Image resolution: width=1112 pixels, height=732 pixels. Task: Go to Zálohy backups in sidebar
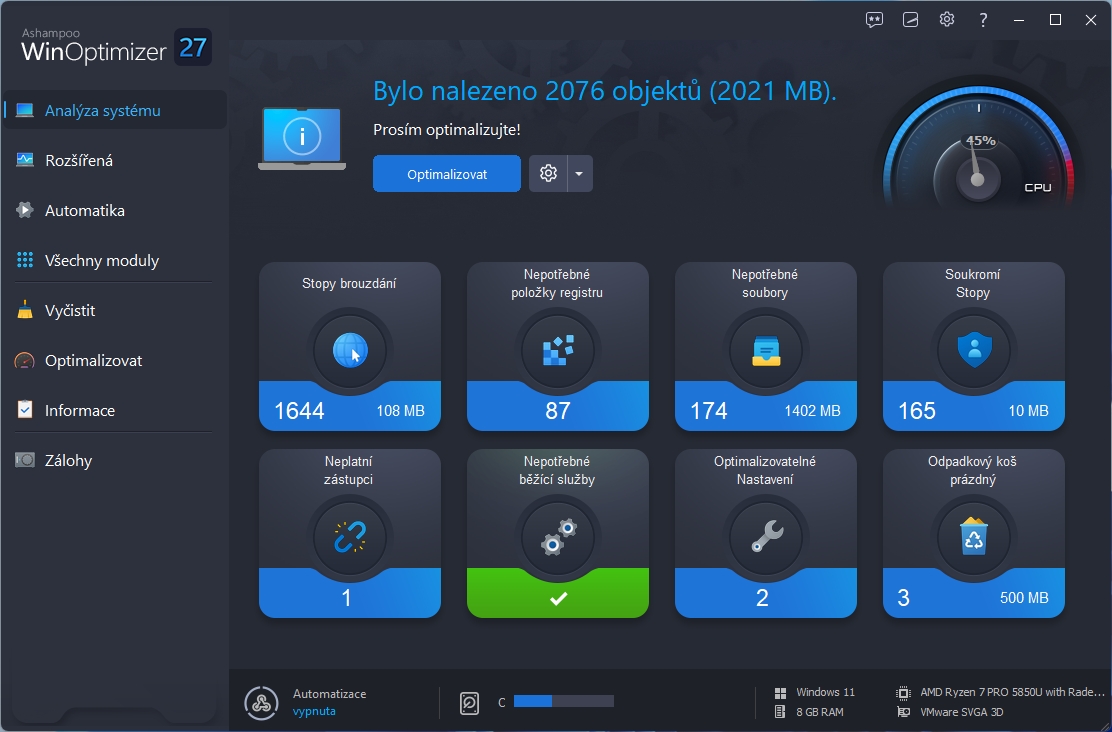tap(68, 461)
